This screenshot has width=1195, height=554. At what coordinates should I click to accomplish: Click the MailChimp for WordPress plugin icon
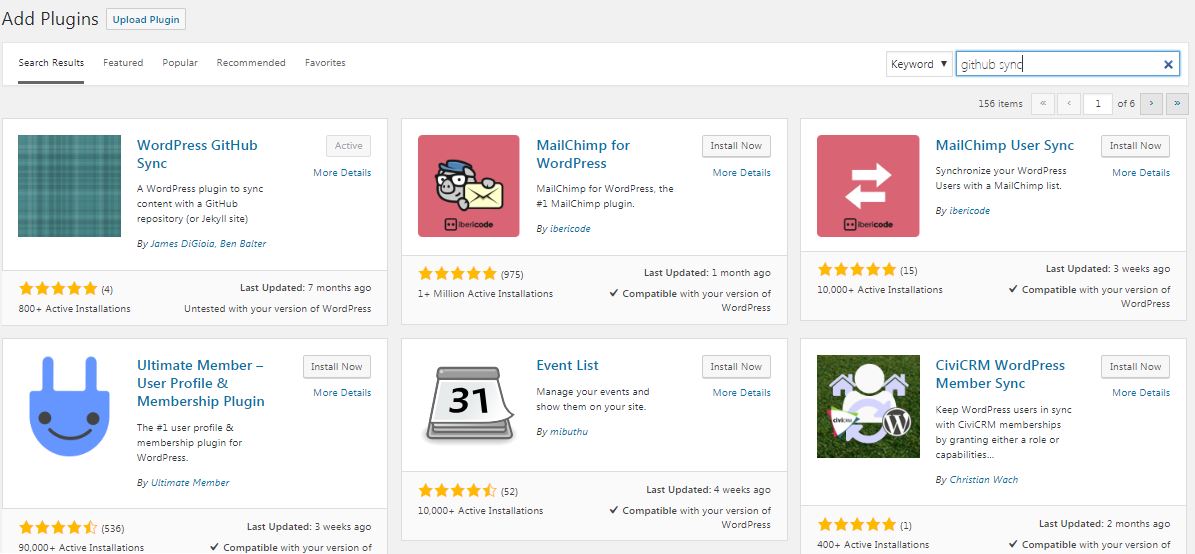coord(469,186)
